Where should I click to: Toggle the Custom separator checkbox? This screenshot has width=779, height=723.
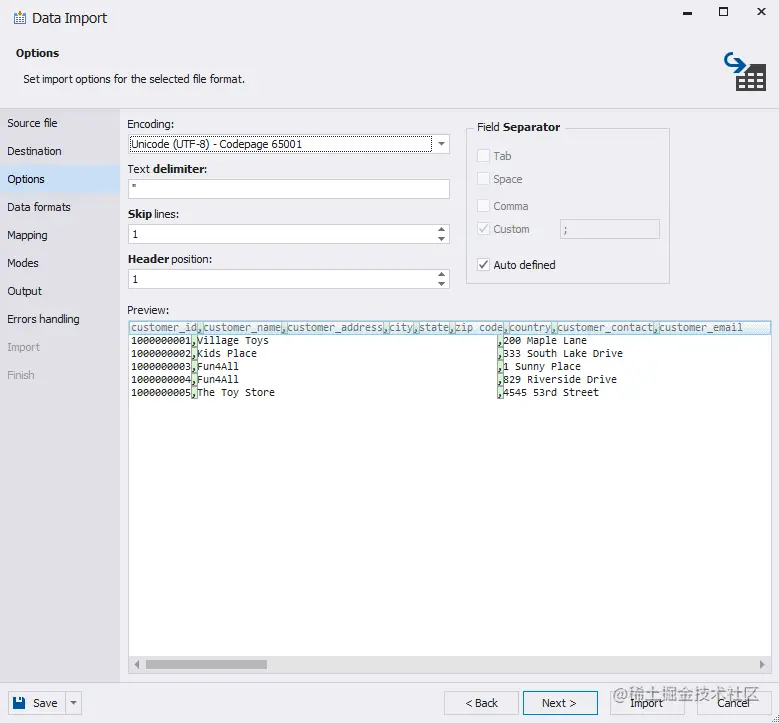483,229
